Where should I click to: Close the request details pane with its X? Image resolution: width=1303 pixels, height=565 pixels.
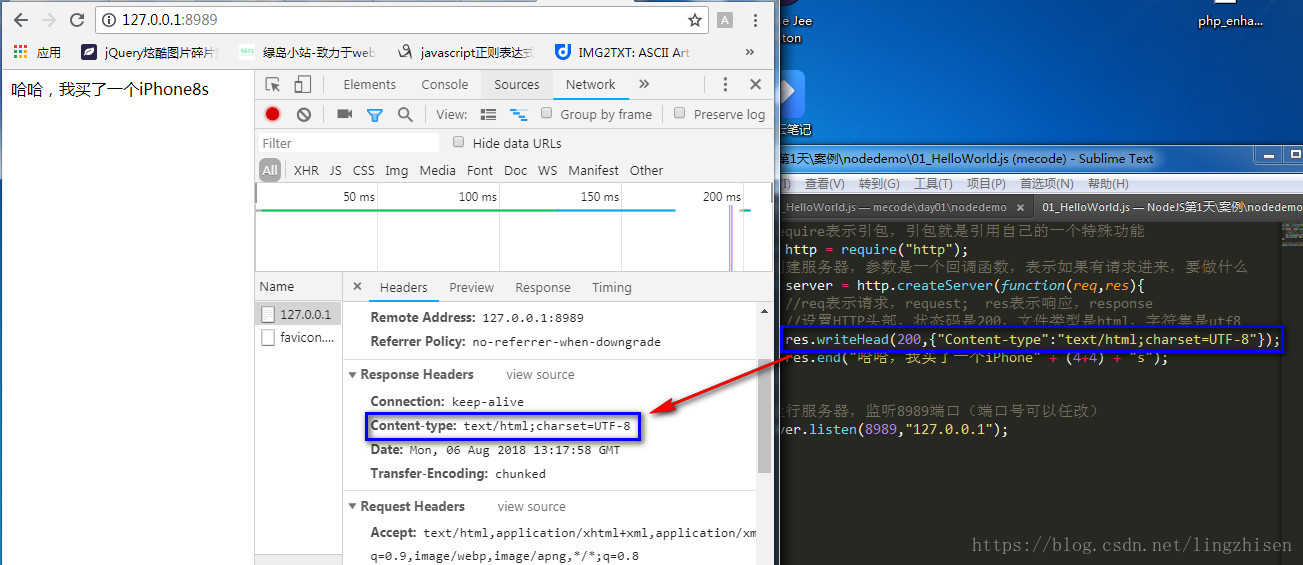click(x=357, y=287)
